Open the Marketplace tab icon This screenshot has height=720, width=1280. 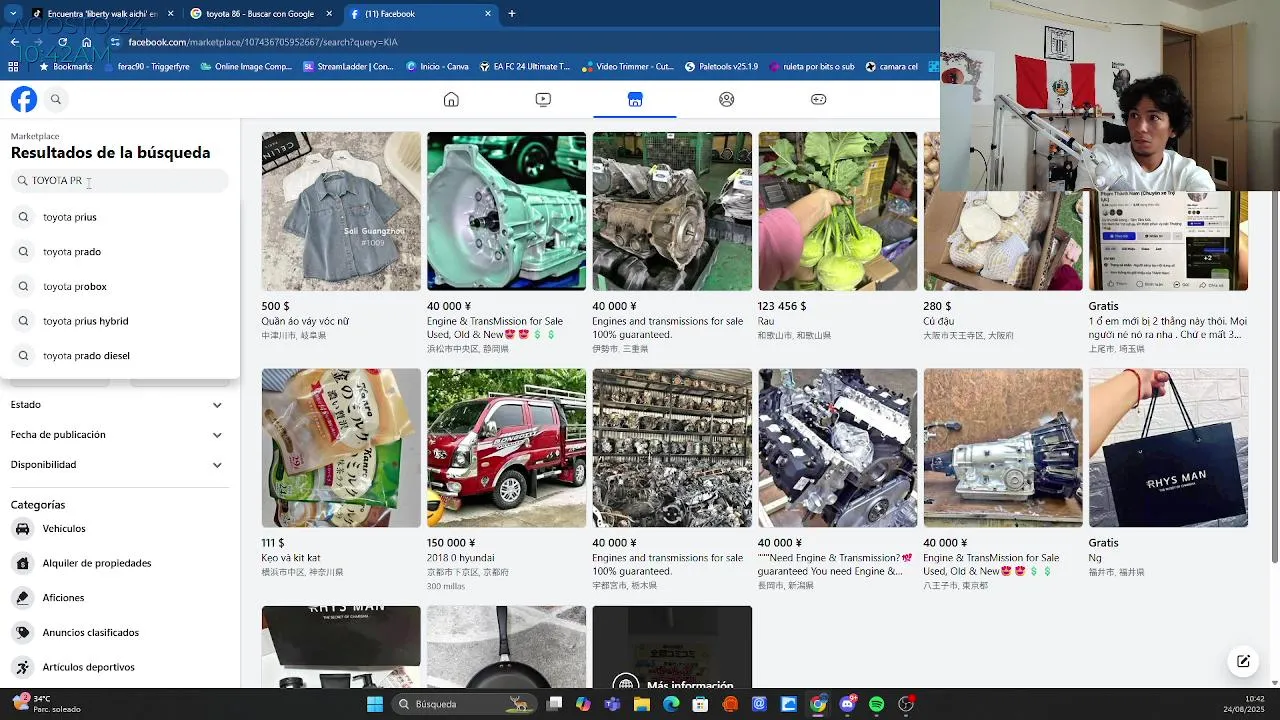(x=635, y=99)
